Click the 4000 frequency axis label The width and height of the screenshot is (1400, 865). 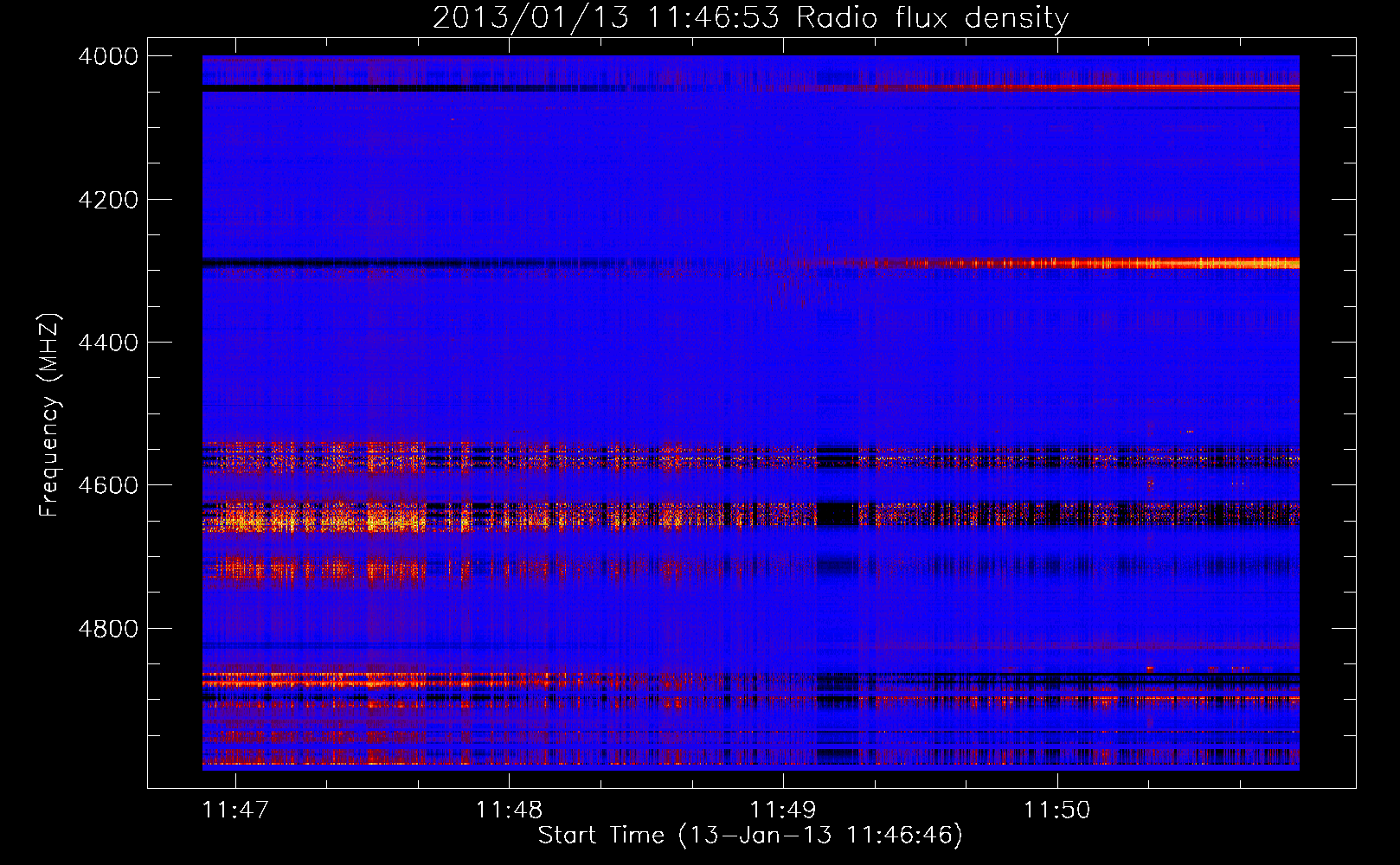click(x=108, y=56)
